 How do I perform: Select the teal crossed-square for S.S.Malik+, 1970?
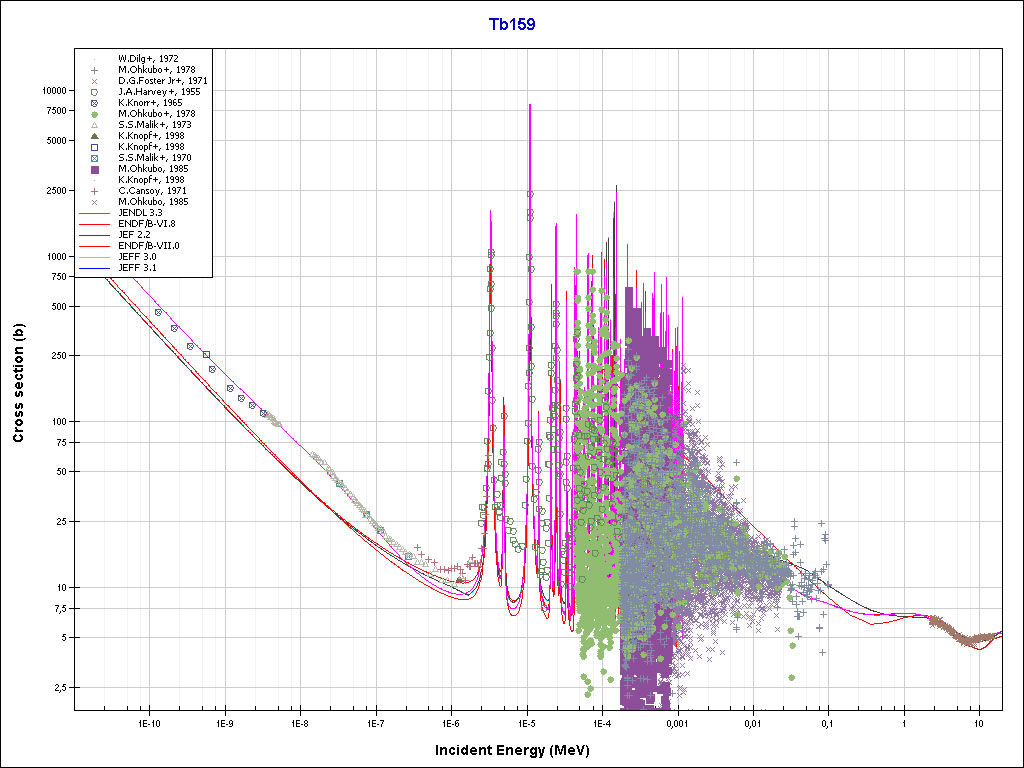coord(93,157)
